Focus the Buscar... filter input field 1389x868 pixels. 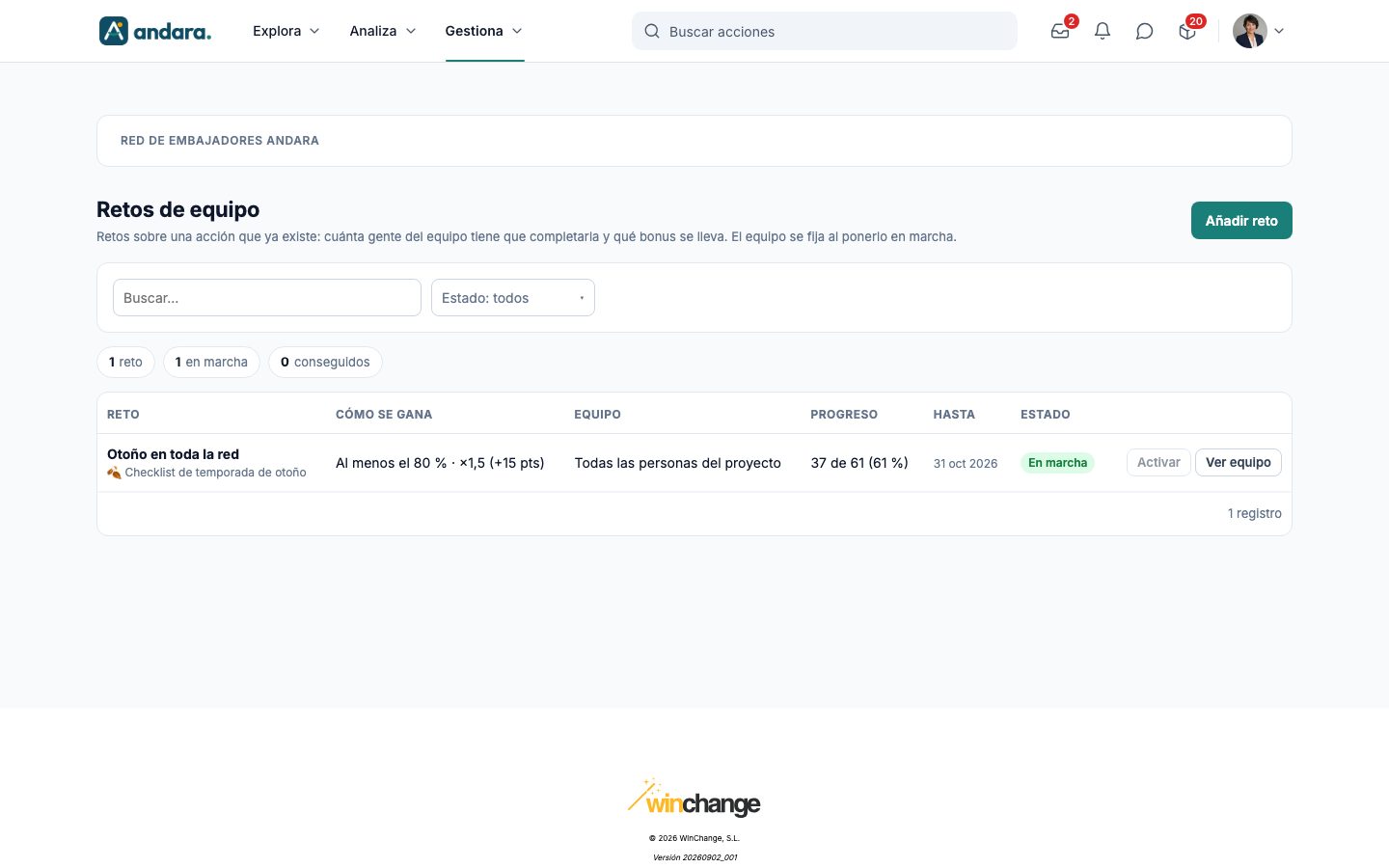267,298
